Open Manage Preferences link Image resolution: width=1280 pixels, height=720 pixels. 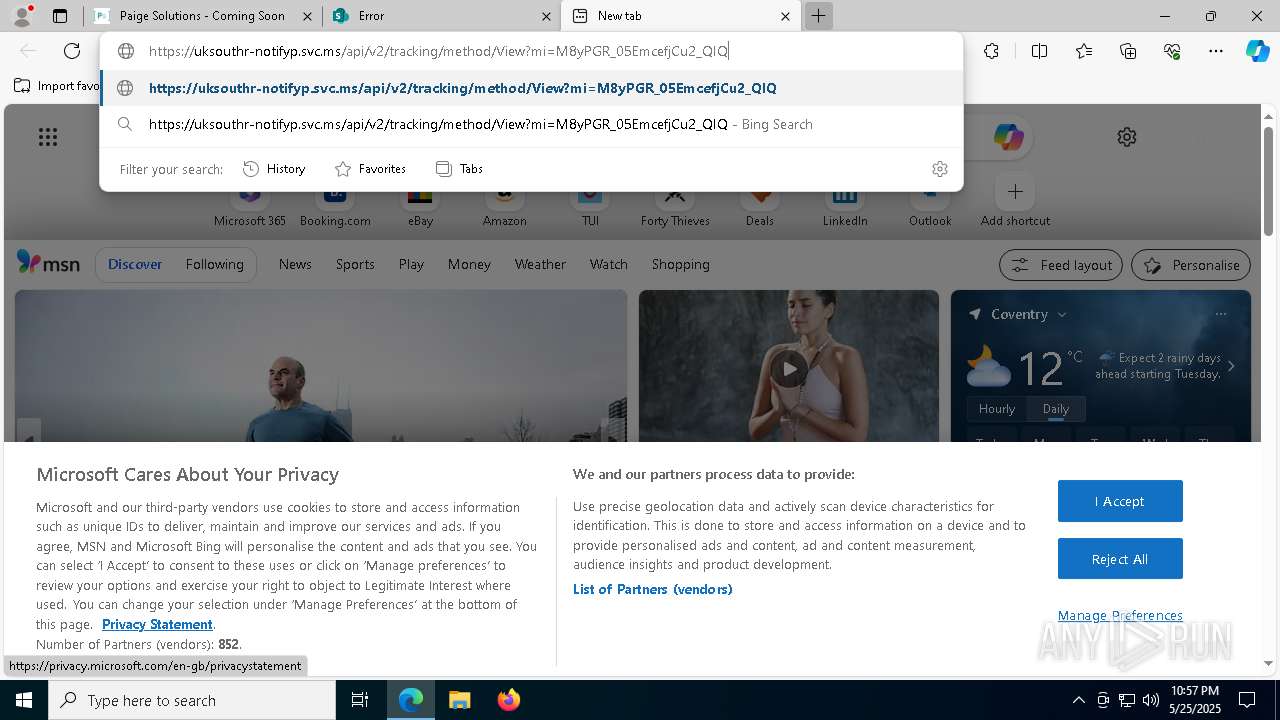pyautogui.click(x=1120, y=615)
